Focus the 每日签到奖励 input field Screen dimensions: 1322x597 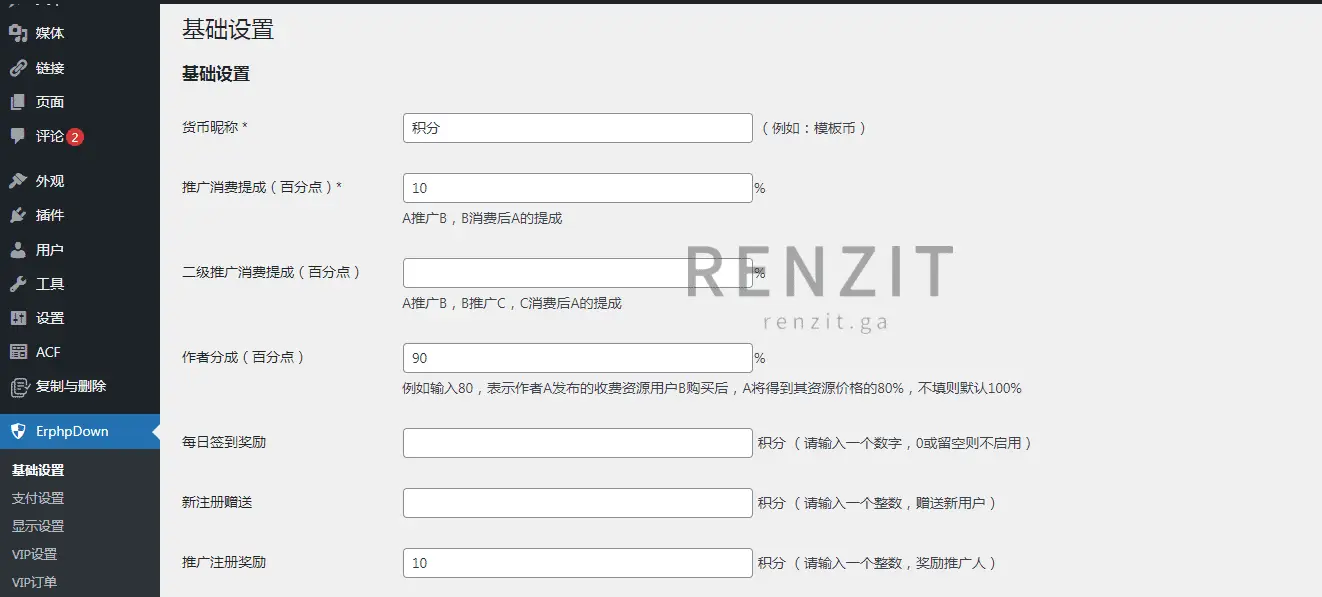click(577, 443)
